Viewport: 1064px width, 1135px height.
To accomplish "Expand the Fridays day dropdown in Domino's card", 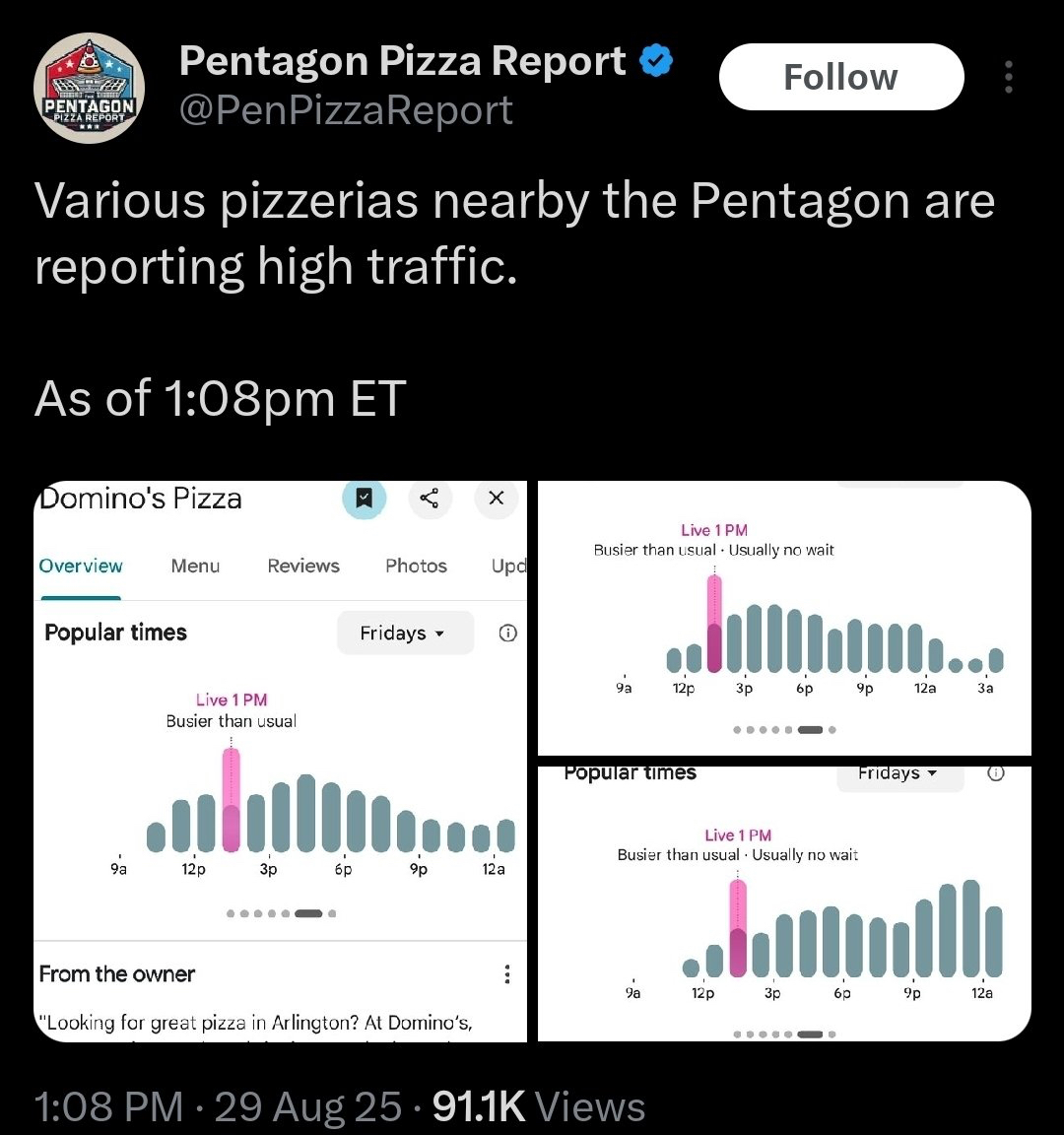I will pyautogui.click(x=404, y=634).
